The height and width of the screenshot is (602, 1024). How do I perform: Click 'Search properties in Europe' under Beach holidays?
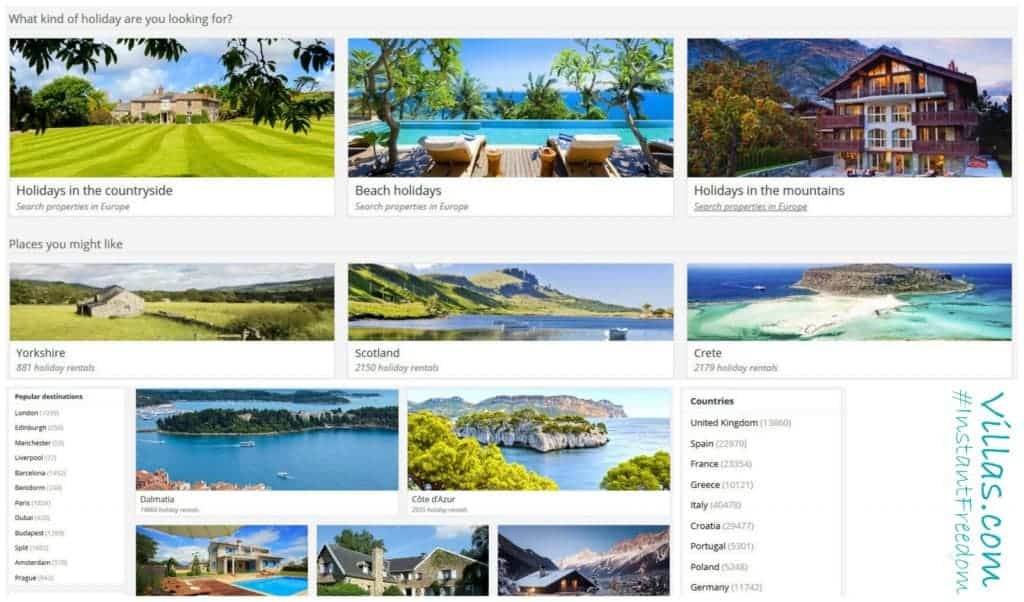(x=411, y=206)
